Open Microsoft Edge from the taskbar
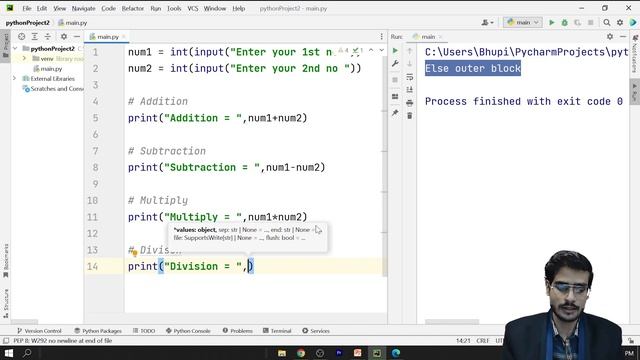The height and width of the screenshot is (360, 640). 396,353
